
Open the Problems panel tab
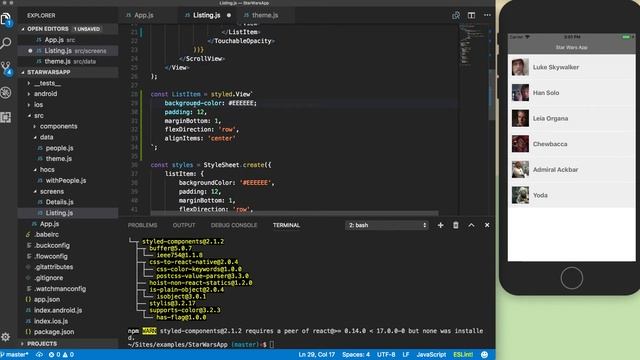(142, 225)
